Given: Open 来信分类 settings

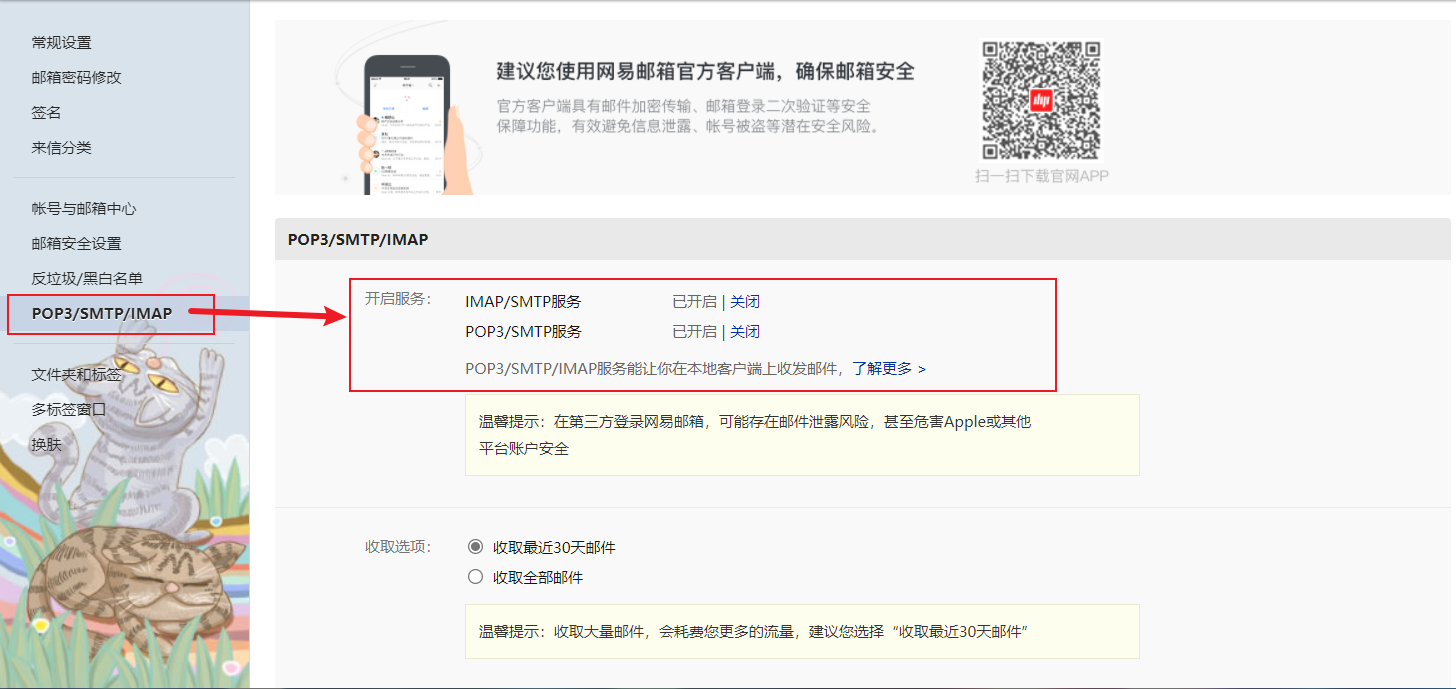Looking at the screenshot, I should coord(61,147).
